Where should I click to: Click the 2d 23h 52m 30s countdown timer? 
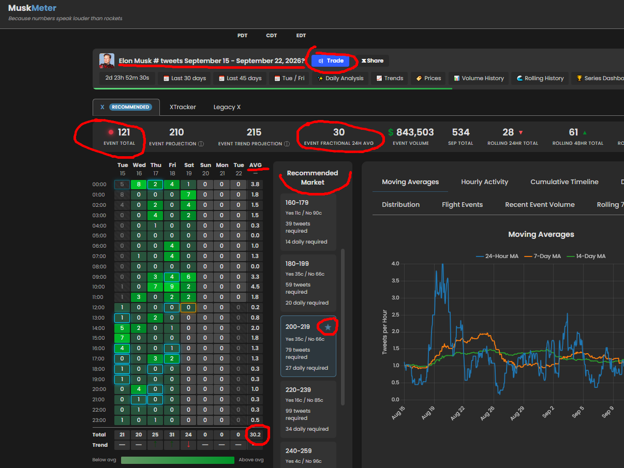pyautogui.click(x=127, y=78)
